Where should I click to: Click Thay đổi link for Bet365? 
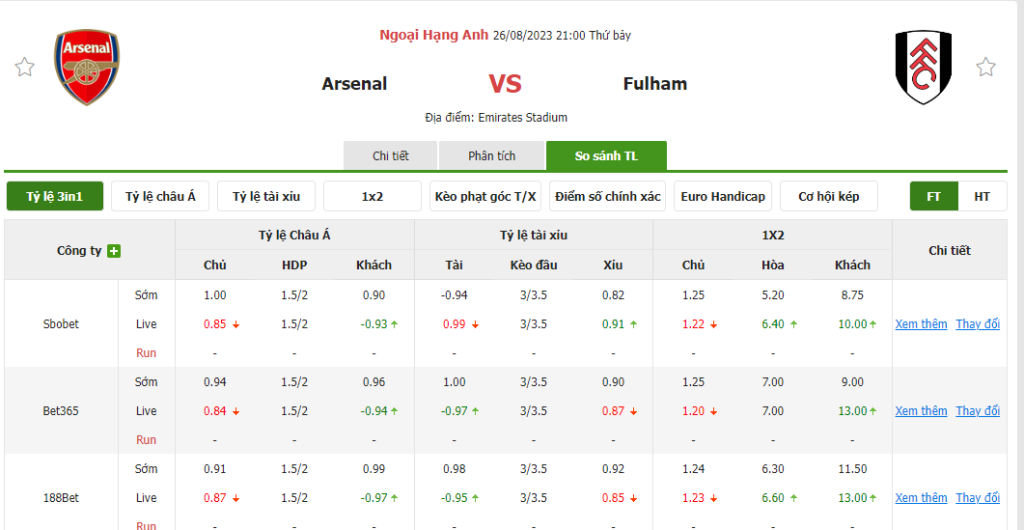click(x=977, y=411)
